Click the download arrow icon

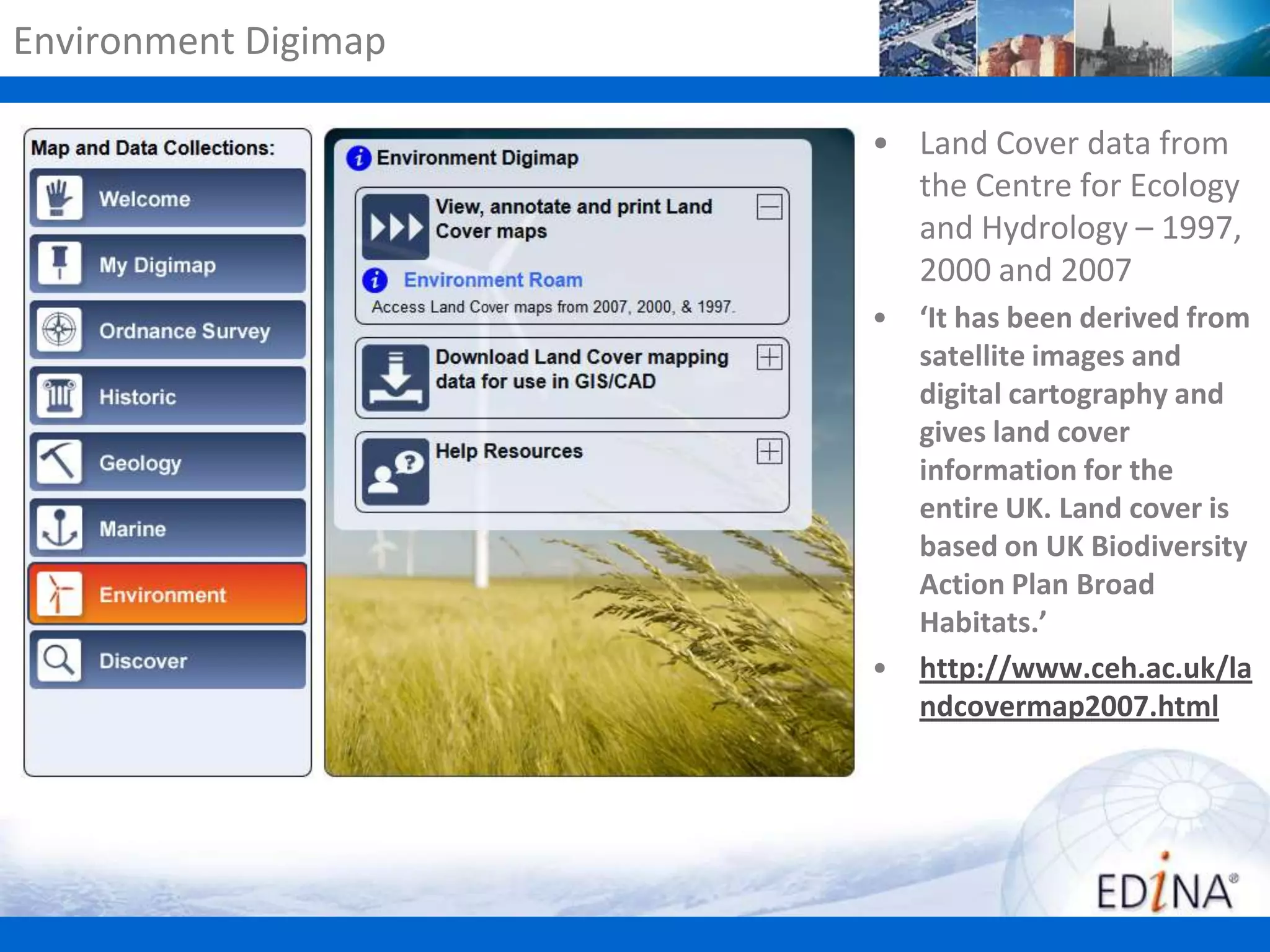click(x=396, y=378)
